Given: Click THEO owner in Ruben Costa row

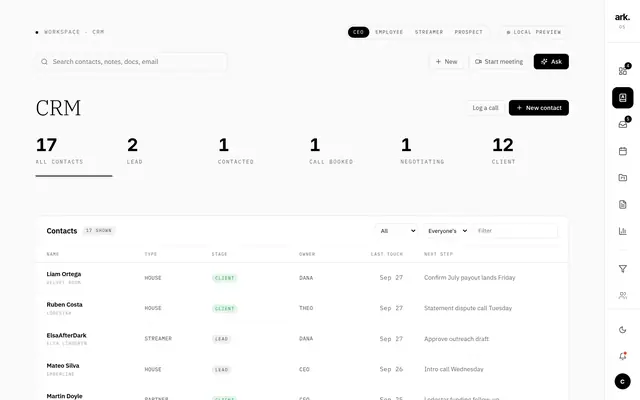Looking at the screenshot, I should [306, 308].
